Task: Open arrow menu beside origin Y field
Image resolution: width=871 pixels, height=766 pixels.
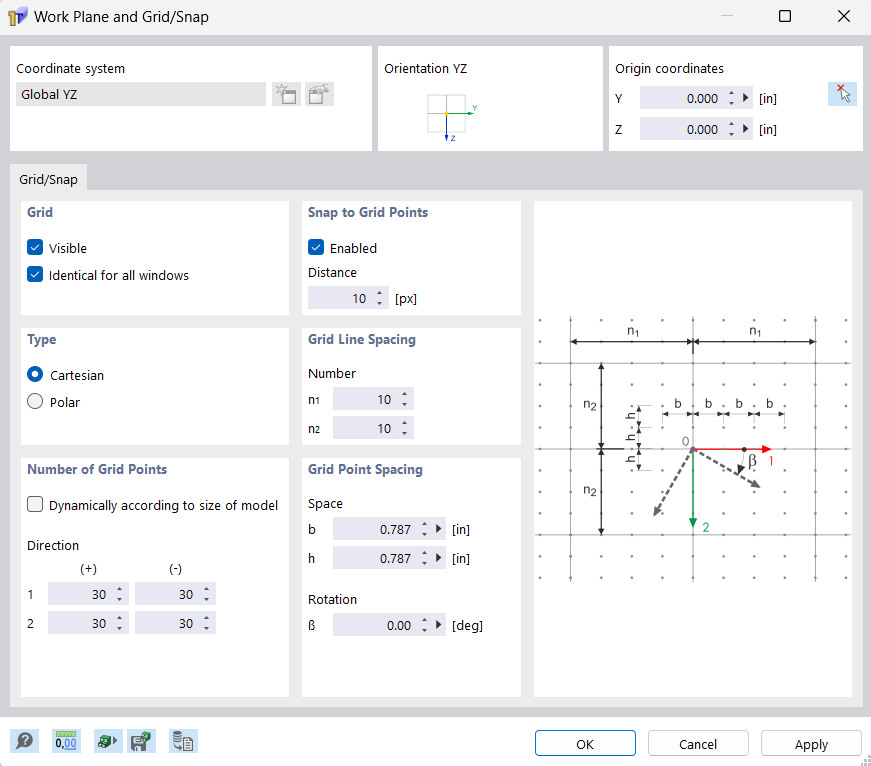Action: click(745, 98)
